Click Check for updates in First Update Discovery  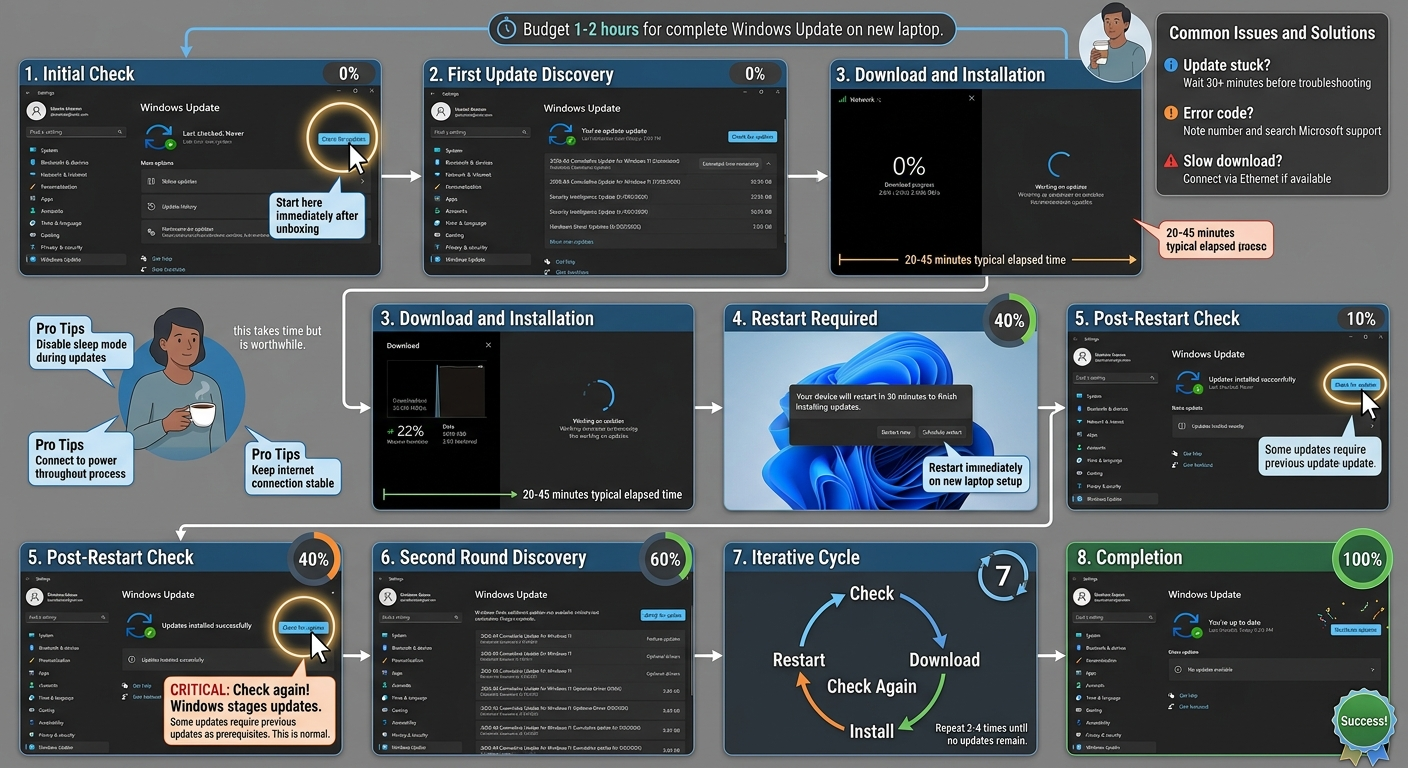753,137
